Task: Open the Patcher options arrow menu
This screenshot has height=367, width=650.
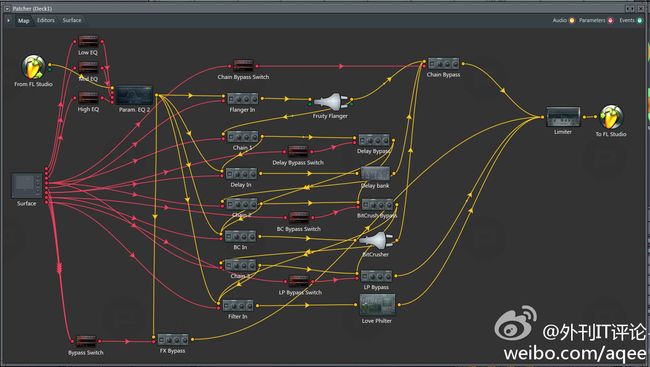Action: [x=8, y=20]
